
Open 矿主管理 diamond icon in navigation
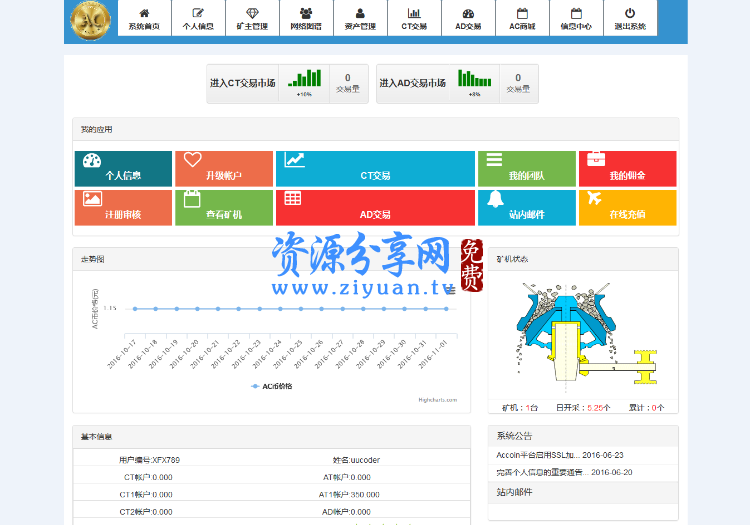[x=252, y=18]
